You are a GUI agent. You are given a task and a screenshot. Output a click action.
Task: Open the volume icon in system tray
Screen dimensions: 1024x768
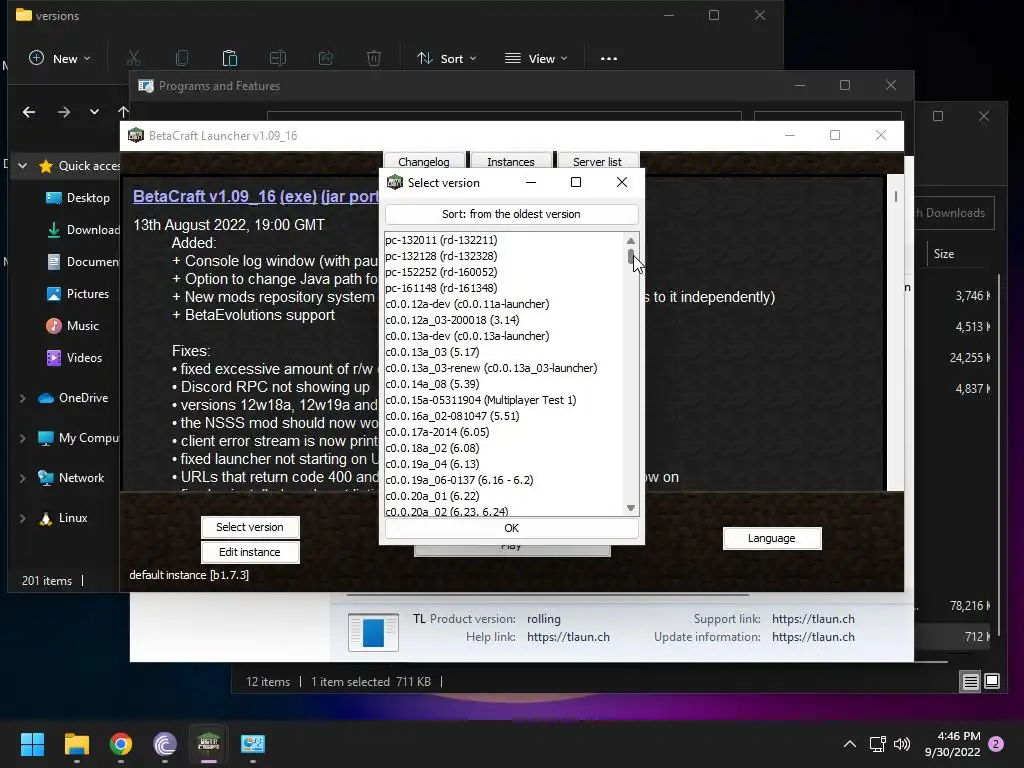coord(902,744)
